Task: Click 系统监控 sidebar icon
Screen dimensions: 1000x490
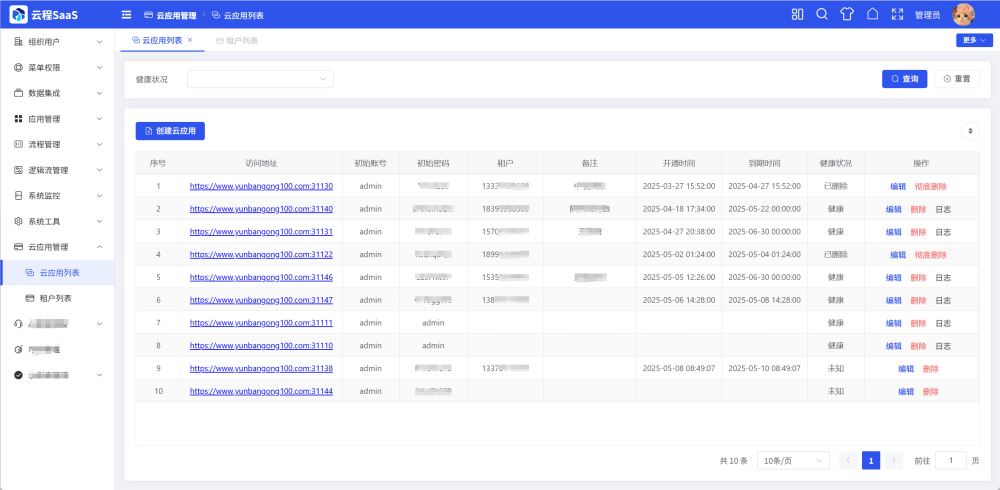Action: pyautogui.click(x=18, y=195)
